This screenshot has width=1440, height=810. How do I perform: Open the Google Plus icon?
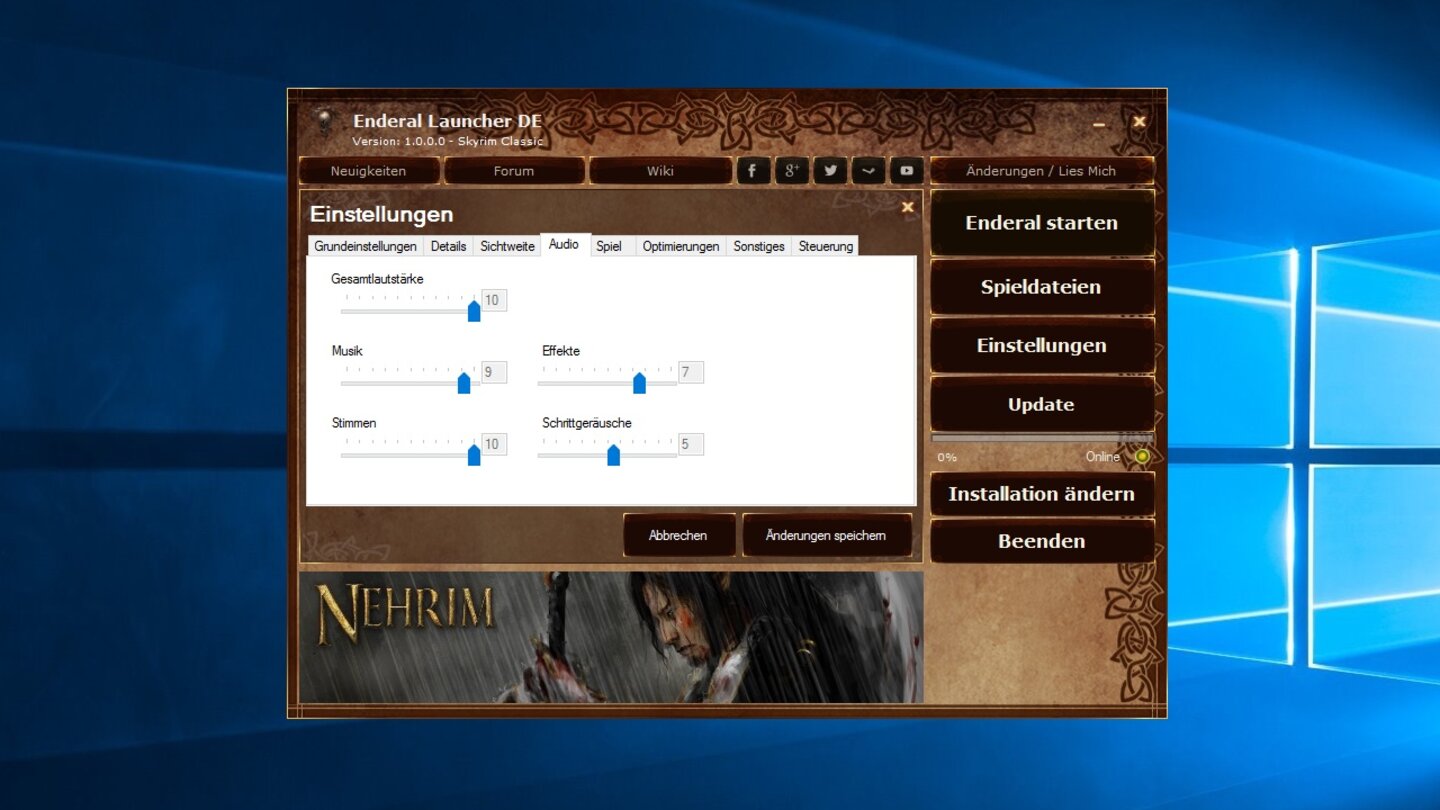(791, 171)
